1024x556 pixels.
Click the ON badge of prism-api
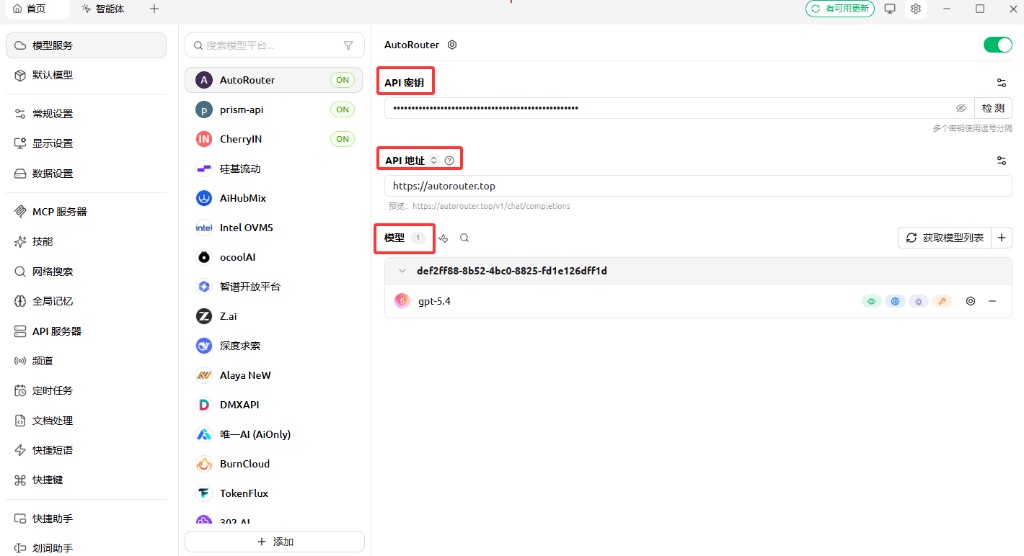pos(342,109)
